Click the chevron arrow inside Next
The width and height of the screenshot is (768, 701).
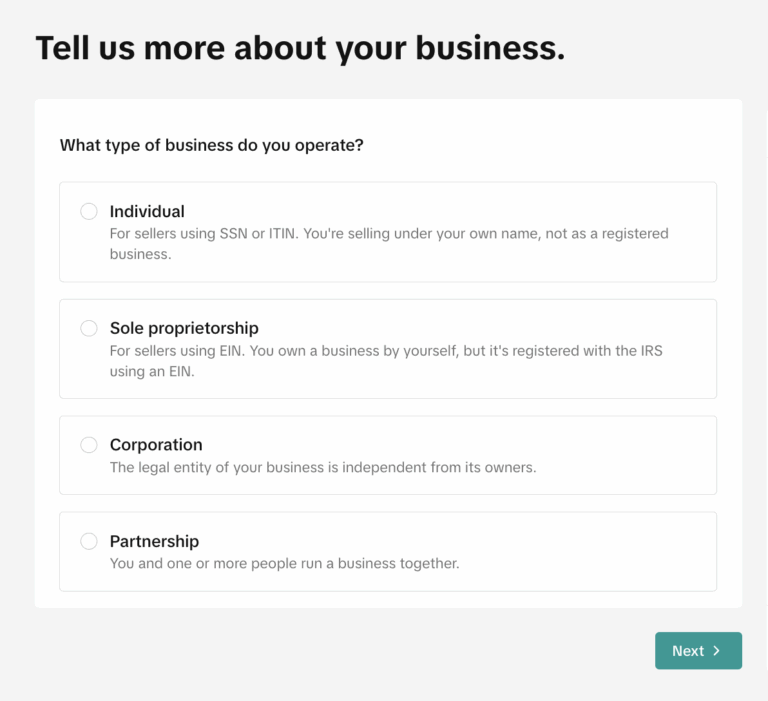click(716, 651)
